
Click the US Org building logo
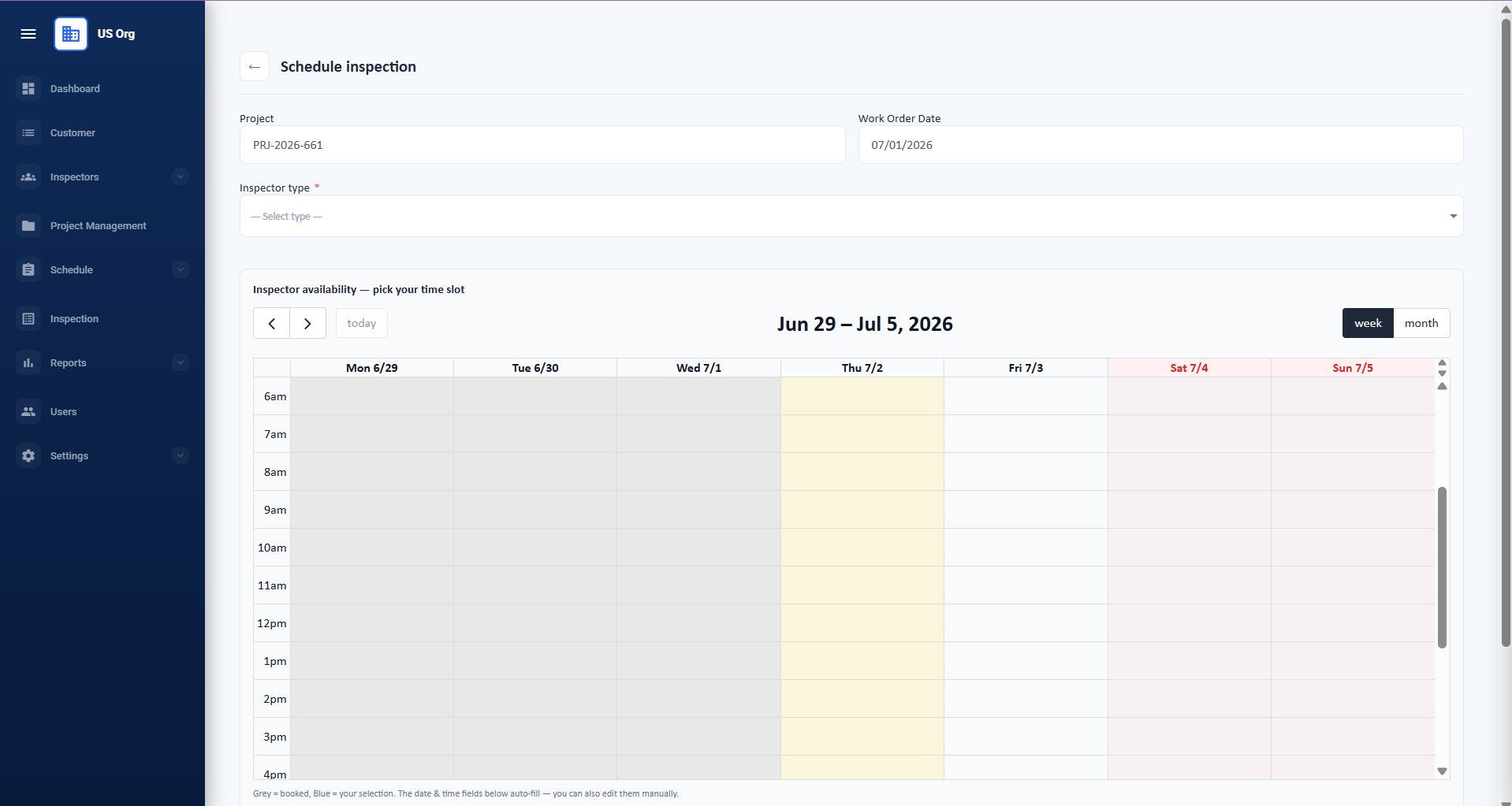coord(71,34)
